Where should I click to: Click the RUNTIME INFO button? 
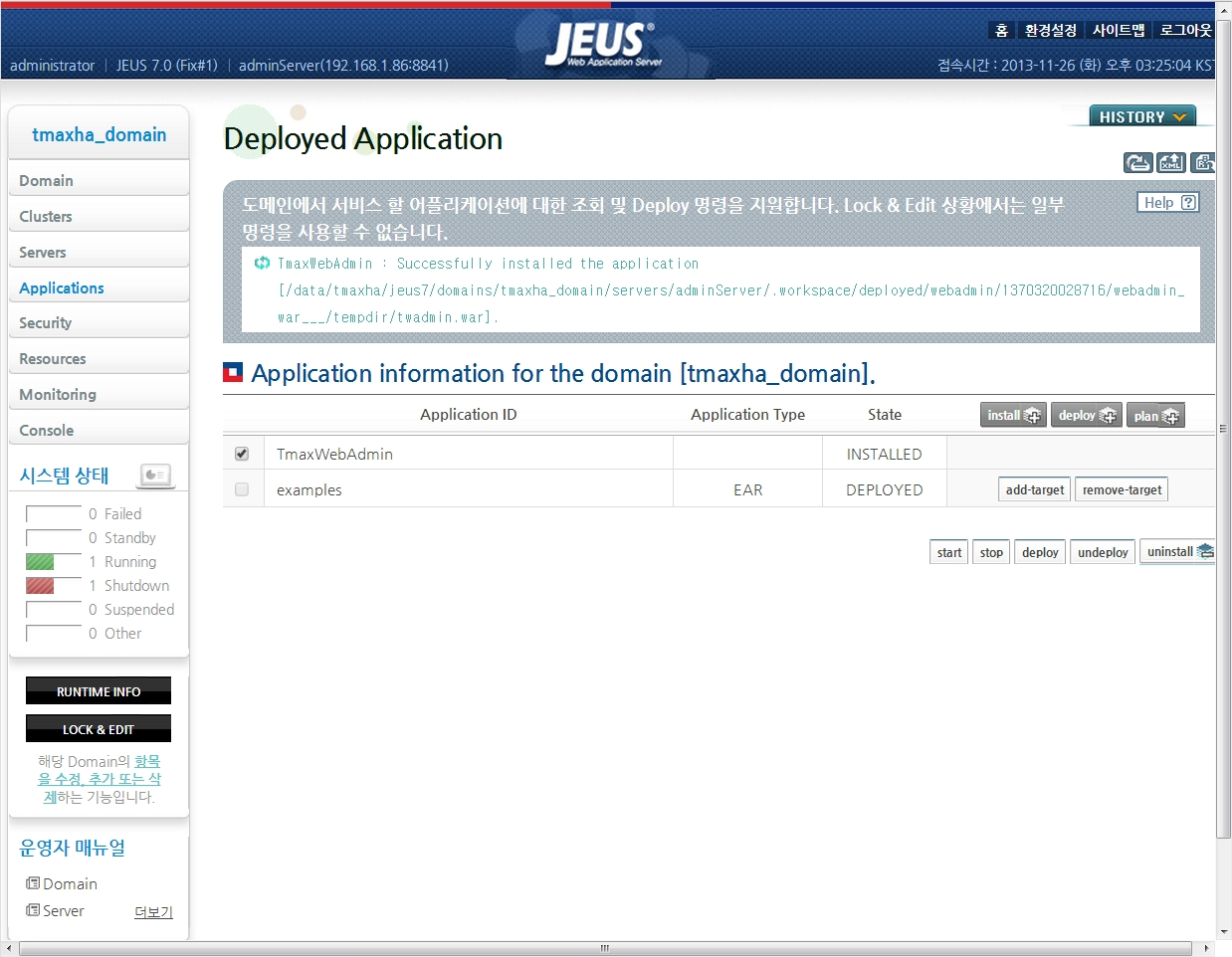click(x=99, y=690)
